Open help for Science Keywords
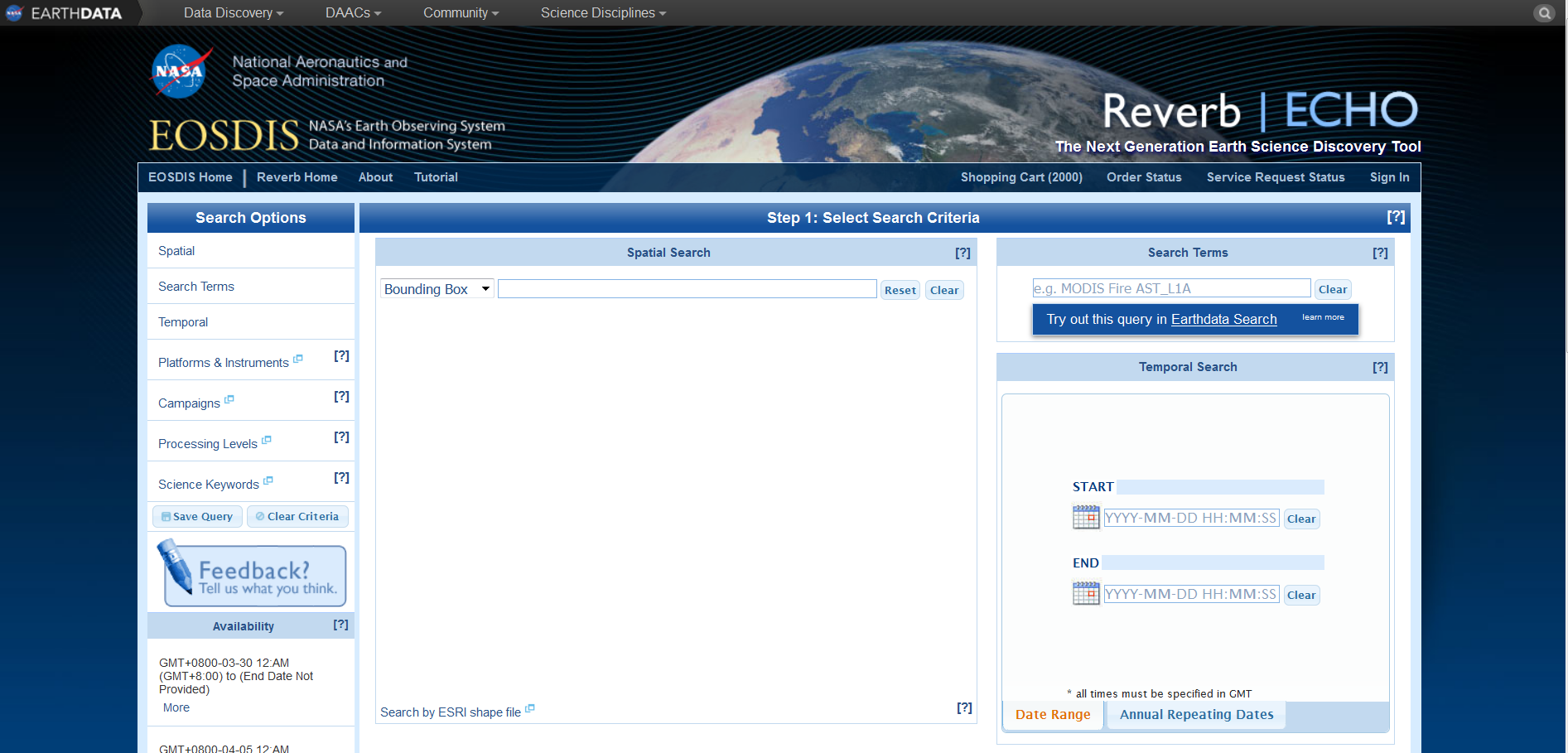The width and height of the screenshot is (1568, 753). coord(341,477)
